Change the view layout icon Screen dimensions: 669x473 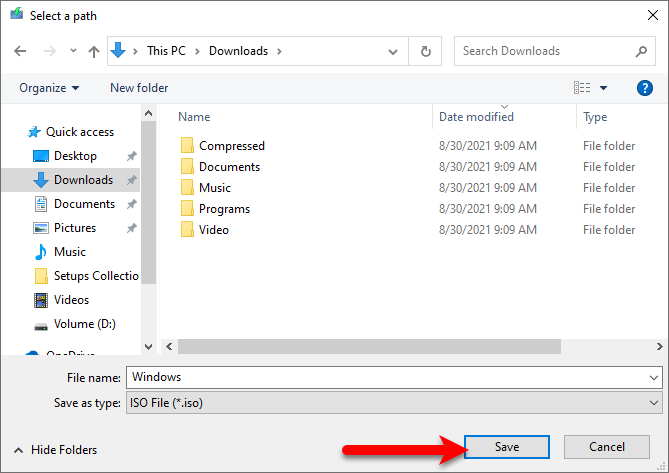582,87
